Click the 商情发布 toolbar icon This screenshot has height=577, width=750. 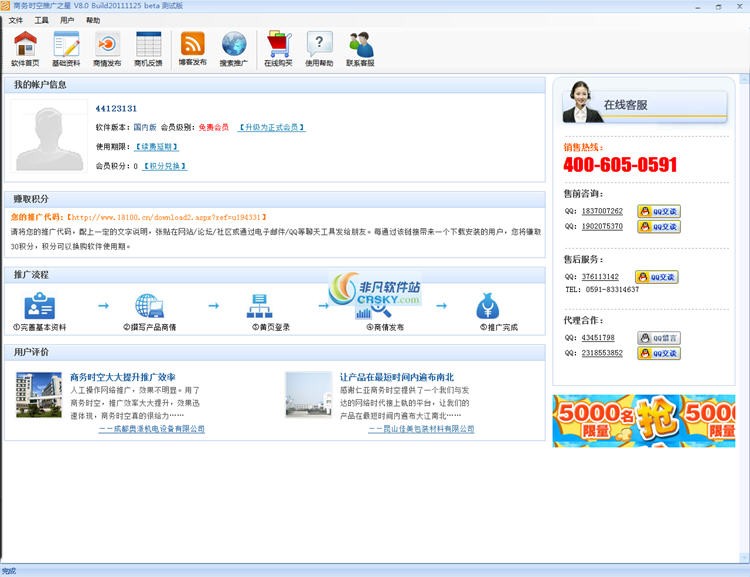click(x=107, y=49)
